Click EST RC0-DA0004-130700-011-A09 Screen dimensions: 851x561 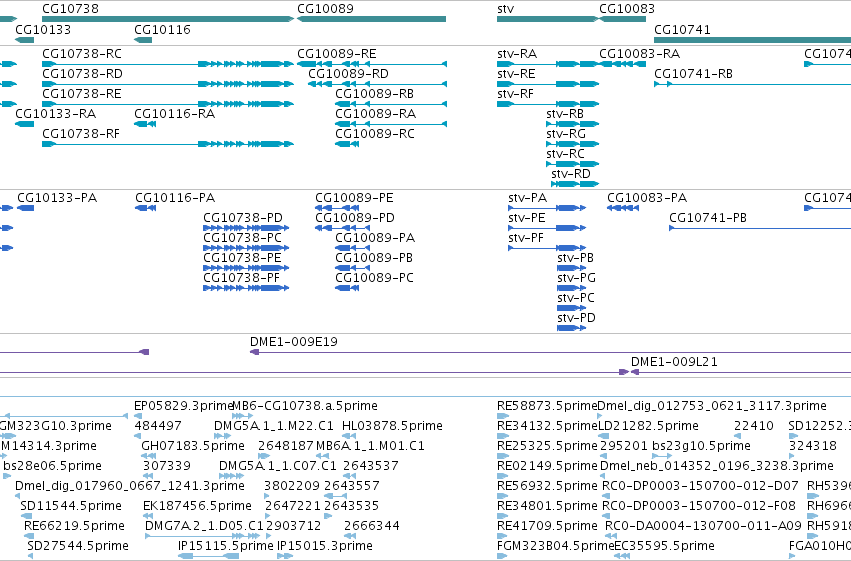coord(703,525)
